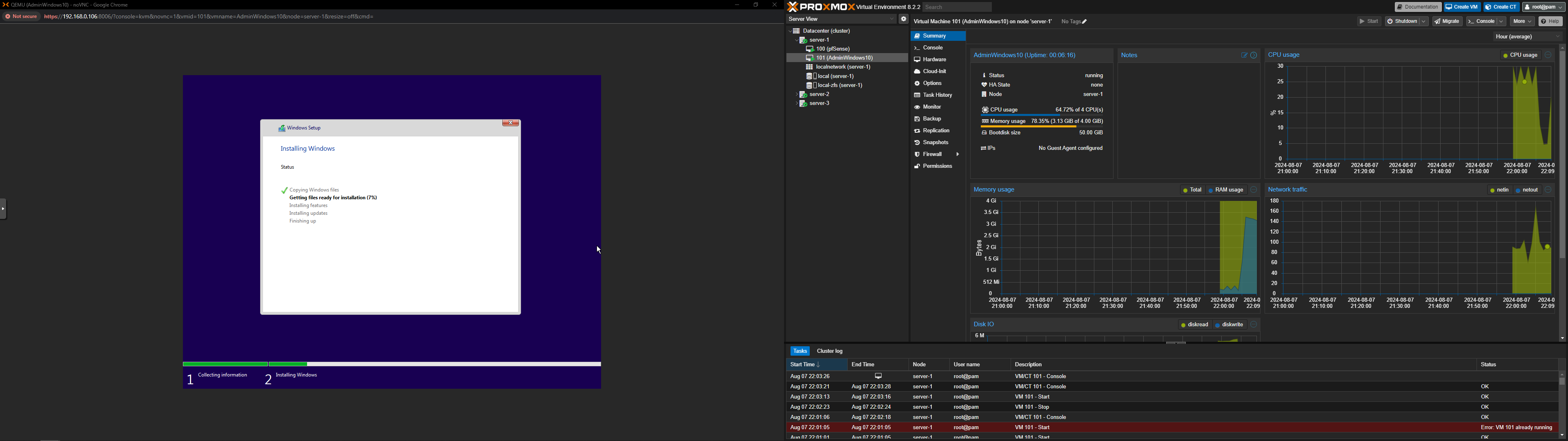Image resolution: width=1568 pixels, height=441 pixels.
Task: Select the 'VM 101 - Stop' task row
Action: 1172,408
